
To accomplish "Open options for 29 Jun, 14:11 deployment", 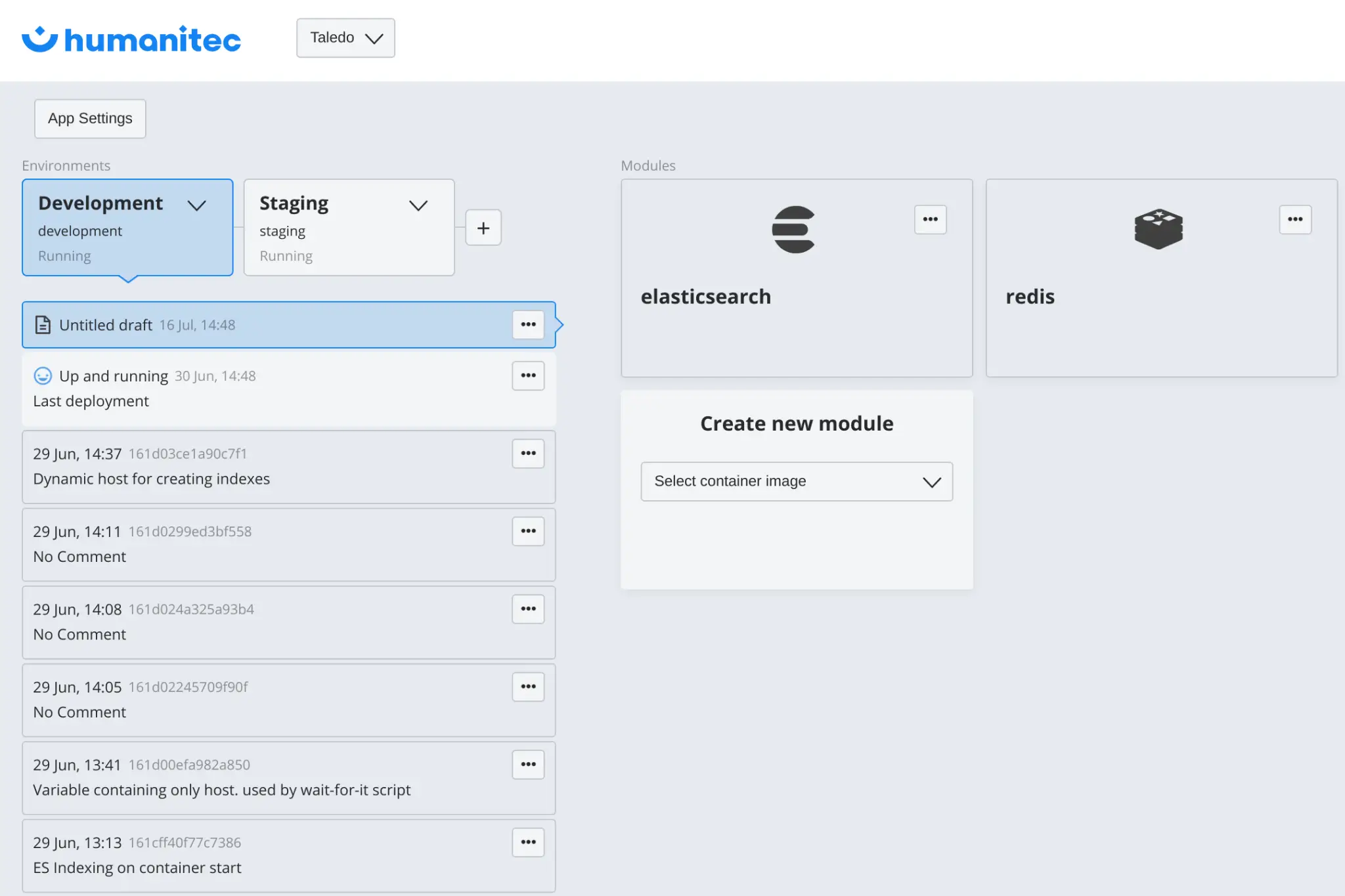I will click(x=528, y=531).
